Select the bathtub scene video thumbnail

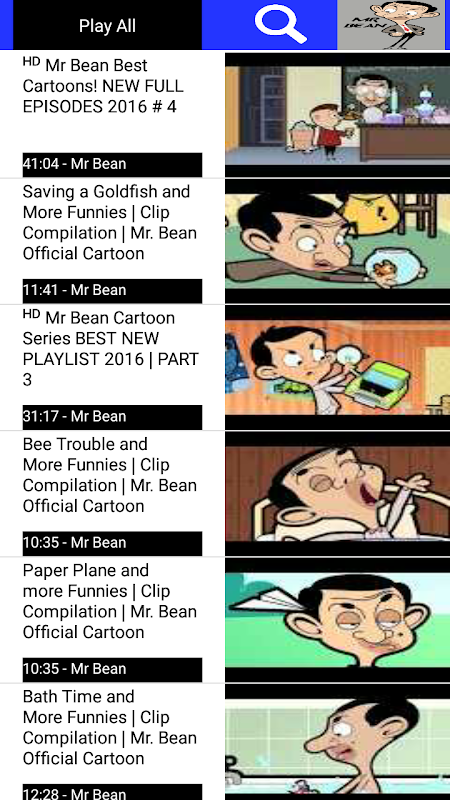coord(337,742)
